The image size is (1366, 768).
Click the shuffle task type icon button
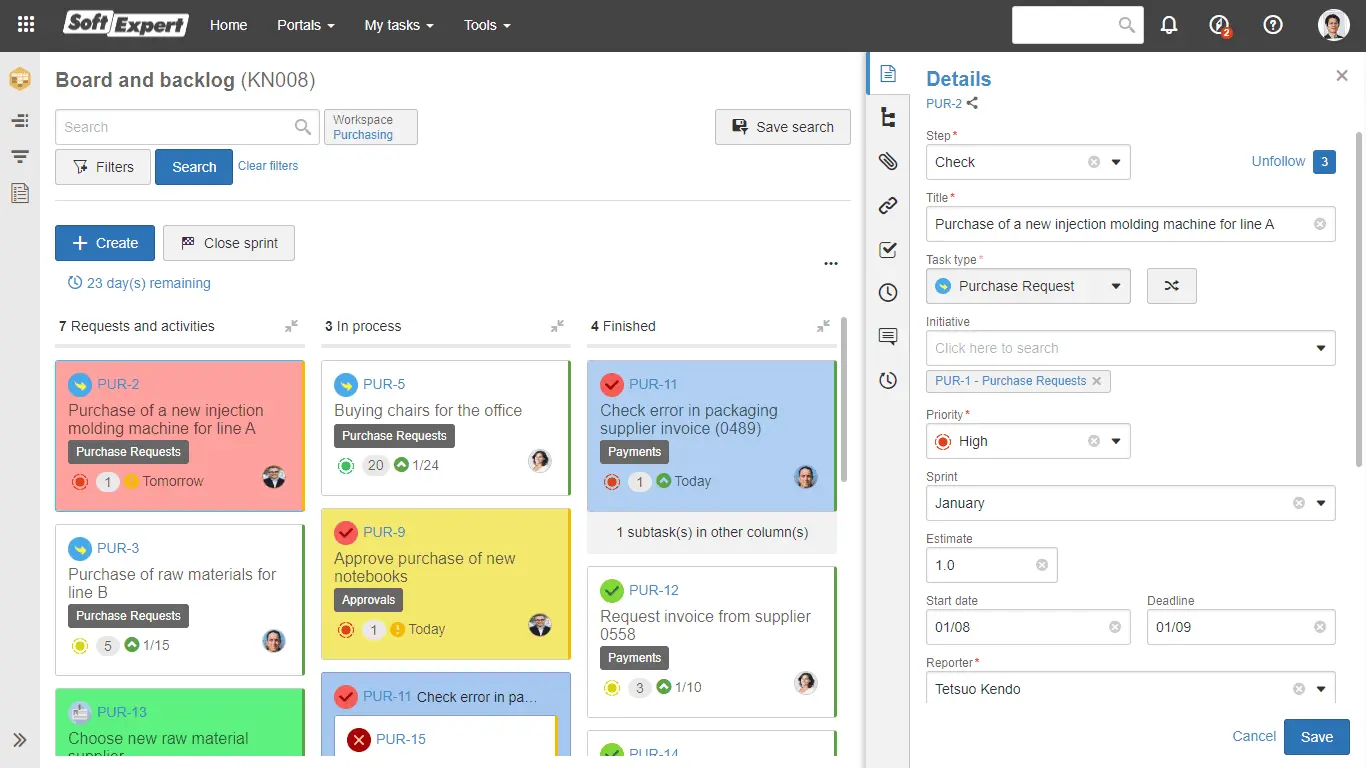coord(1171,286)
